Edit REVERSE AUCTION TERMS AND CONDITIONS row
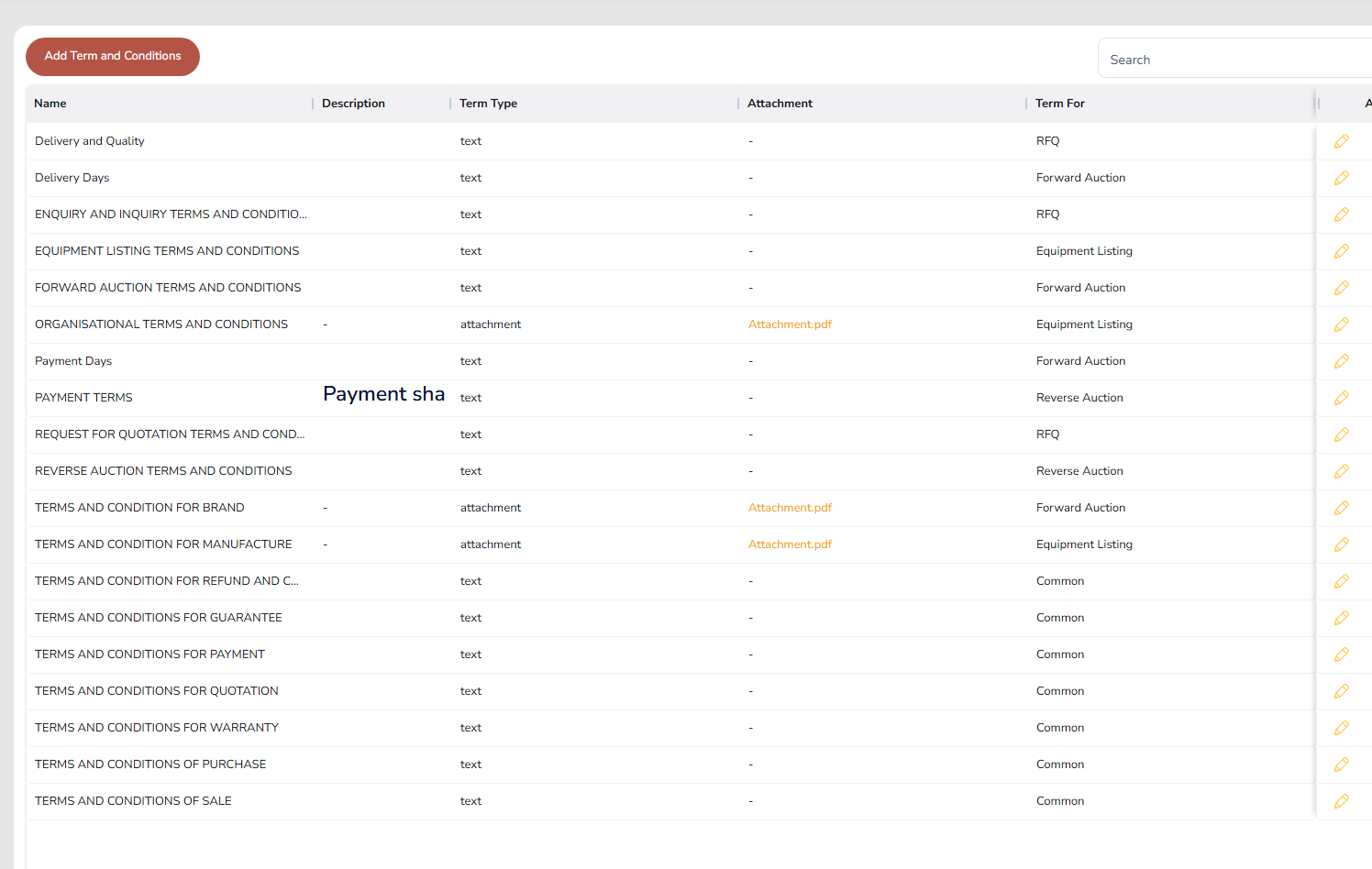The image size is (1372, 869). (1341, 471)
